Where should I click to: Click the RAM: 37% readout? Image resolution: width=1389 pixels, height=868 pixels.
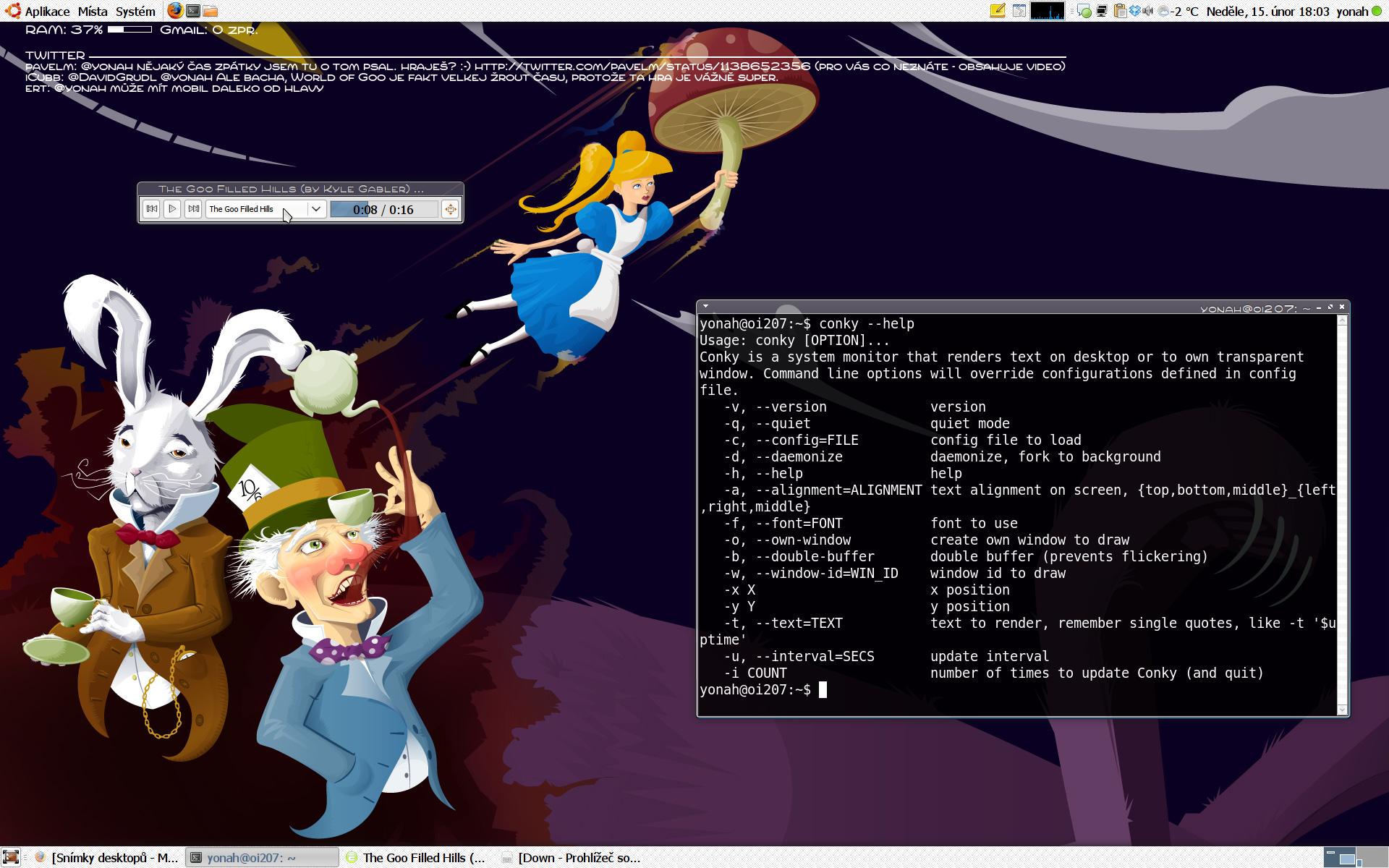click(x=64, y=30)
